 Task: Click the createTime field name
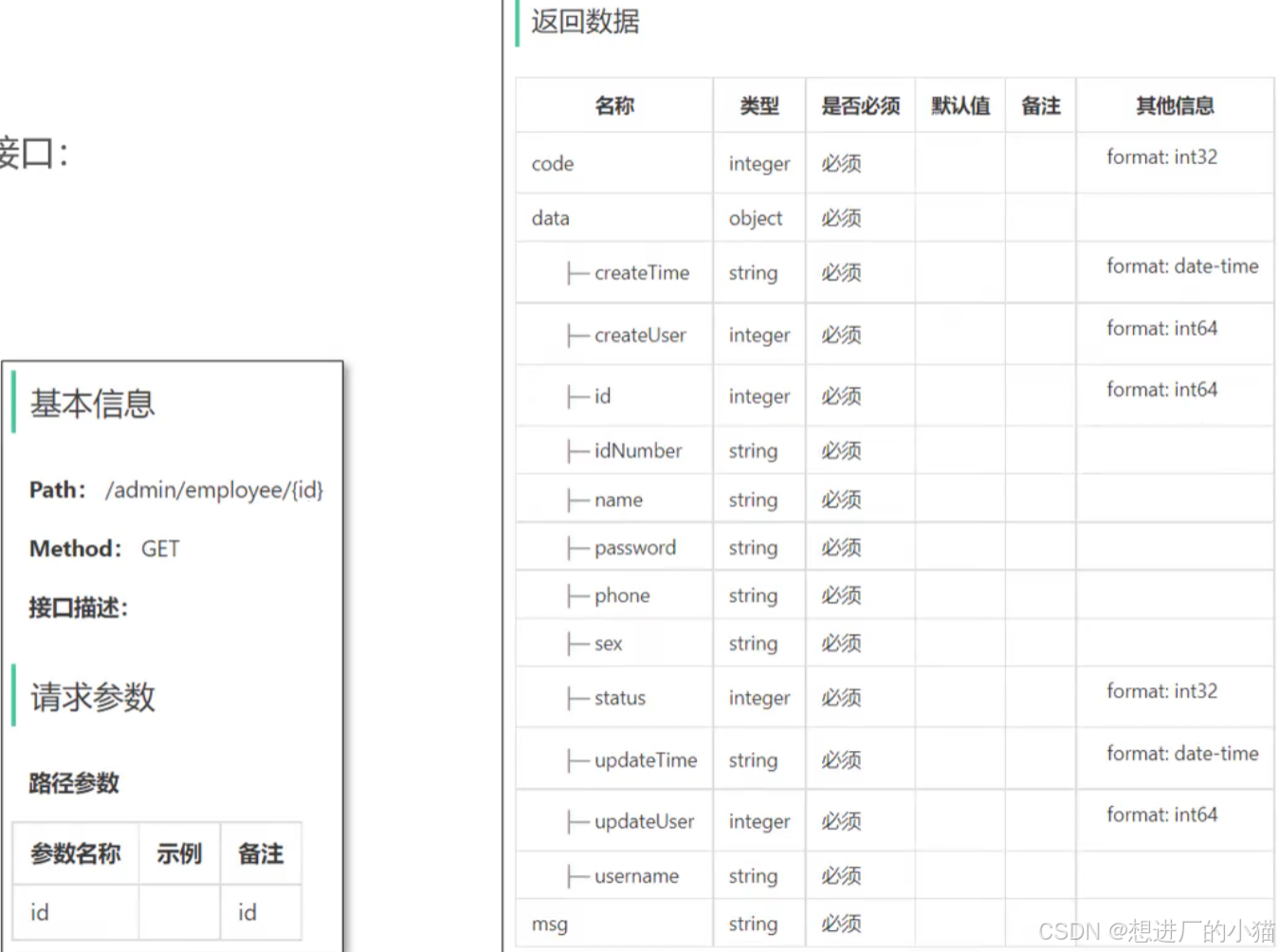coord(642,273)
